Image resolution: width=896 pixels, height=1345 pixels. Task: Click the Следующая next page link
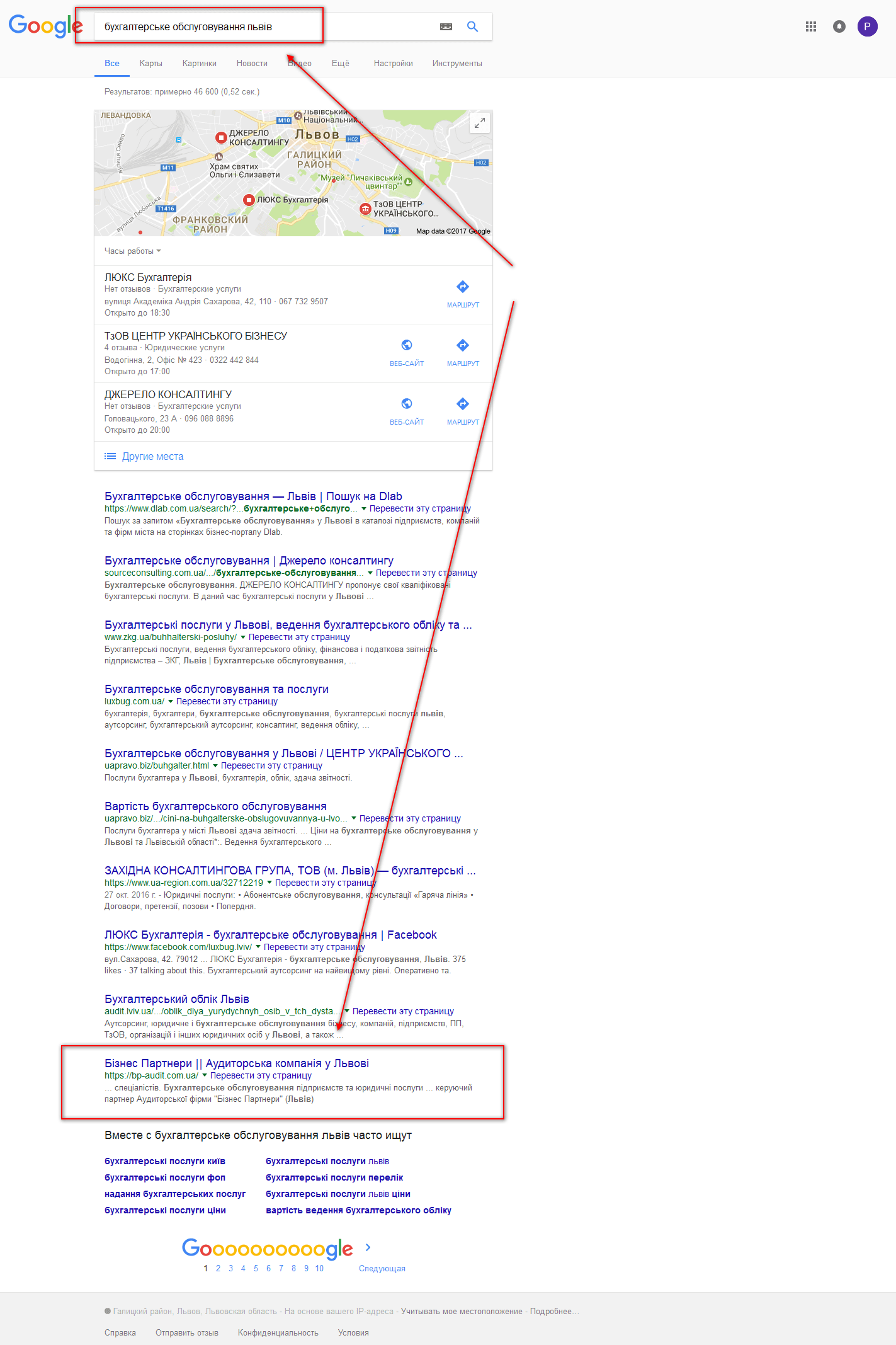coord(382,1268)
